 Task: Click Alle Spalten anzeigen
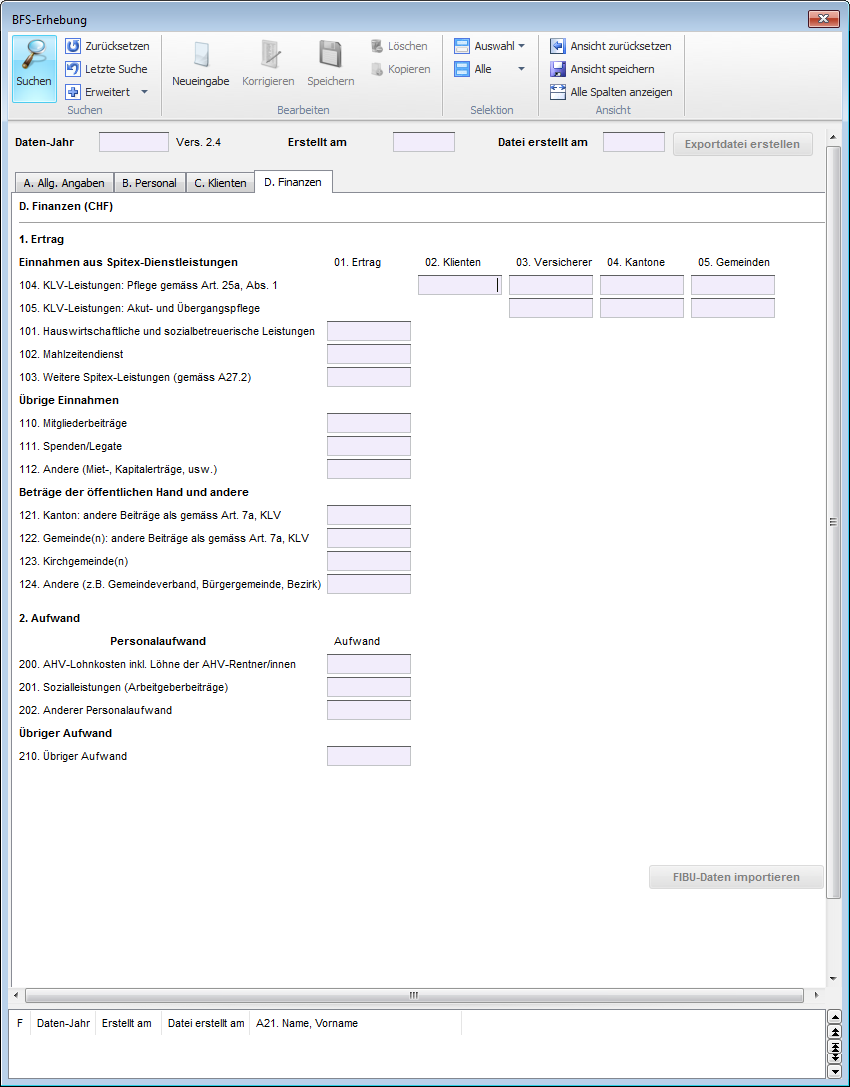click(x=612, y=92)
